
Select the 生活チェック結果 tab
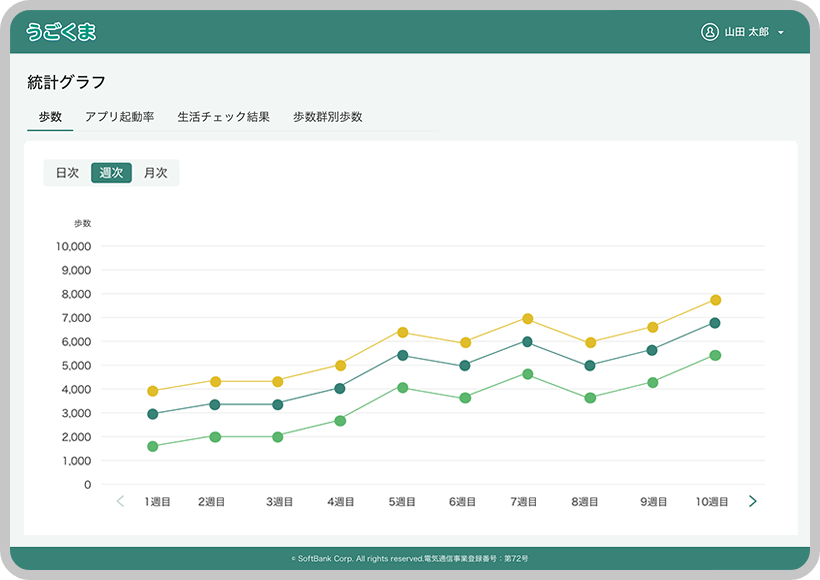tap(223, 117)
